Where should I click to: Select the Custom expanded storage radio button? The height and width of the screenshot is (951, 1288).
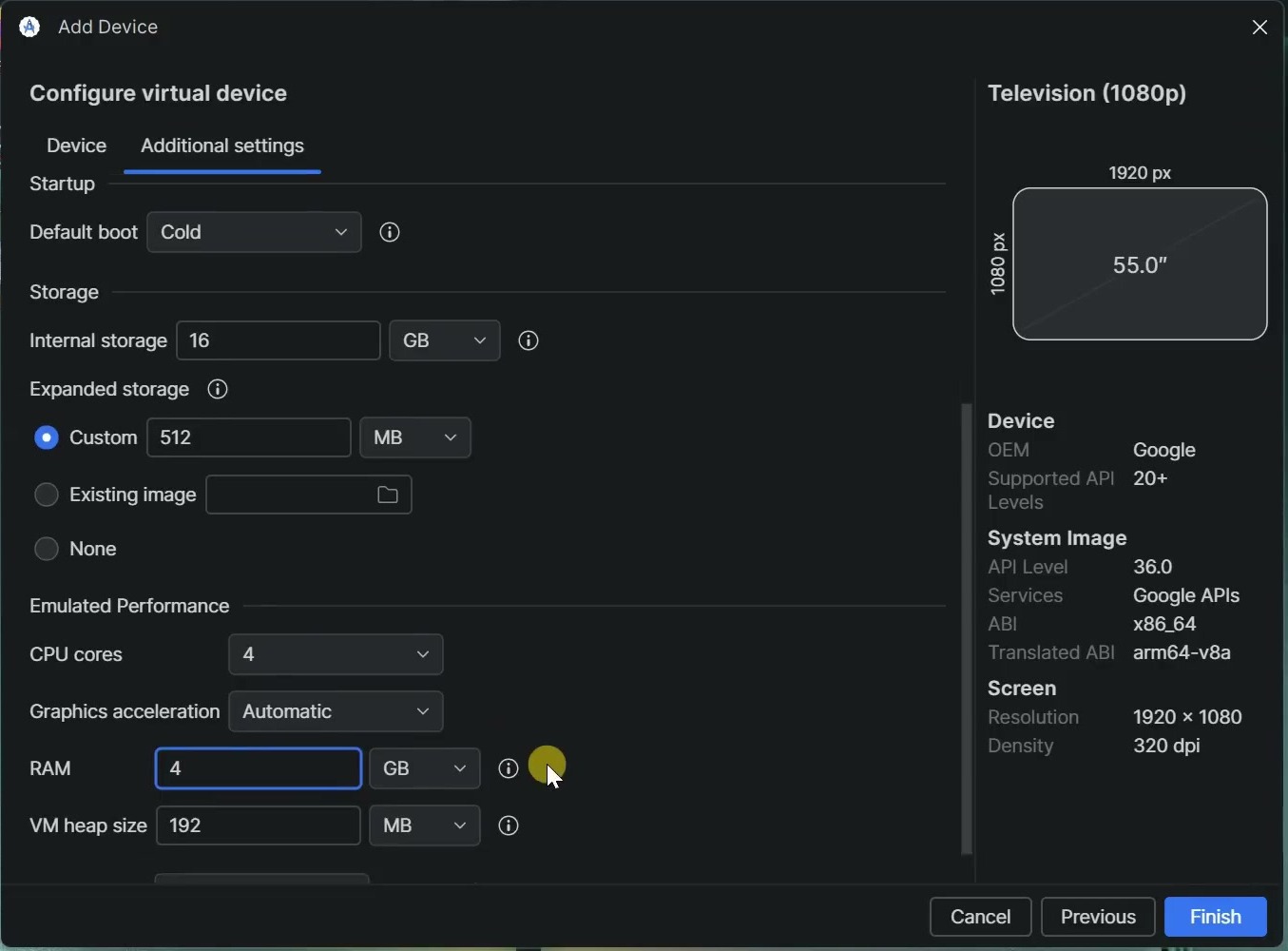click(46, 438)
